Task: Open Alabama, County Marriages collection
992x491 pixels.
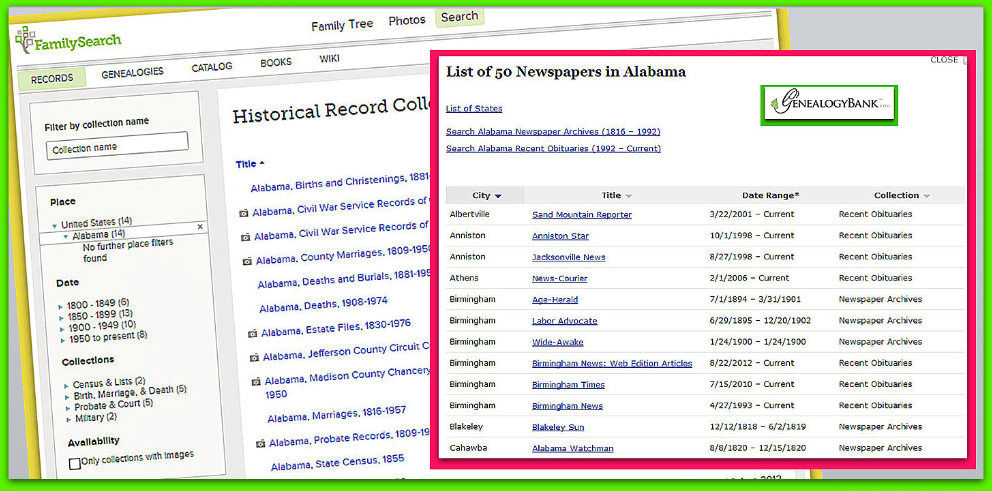Action: [x=343, y=254]
